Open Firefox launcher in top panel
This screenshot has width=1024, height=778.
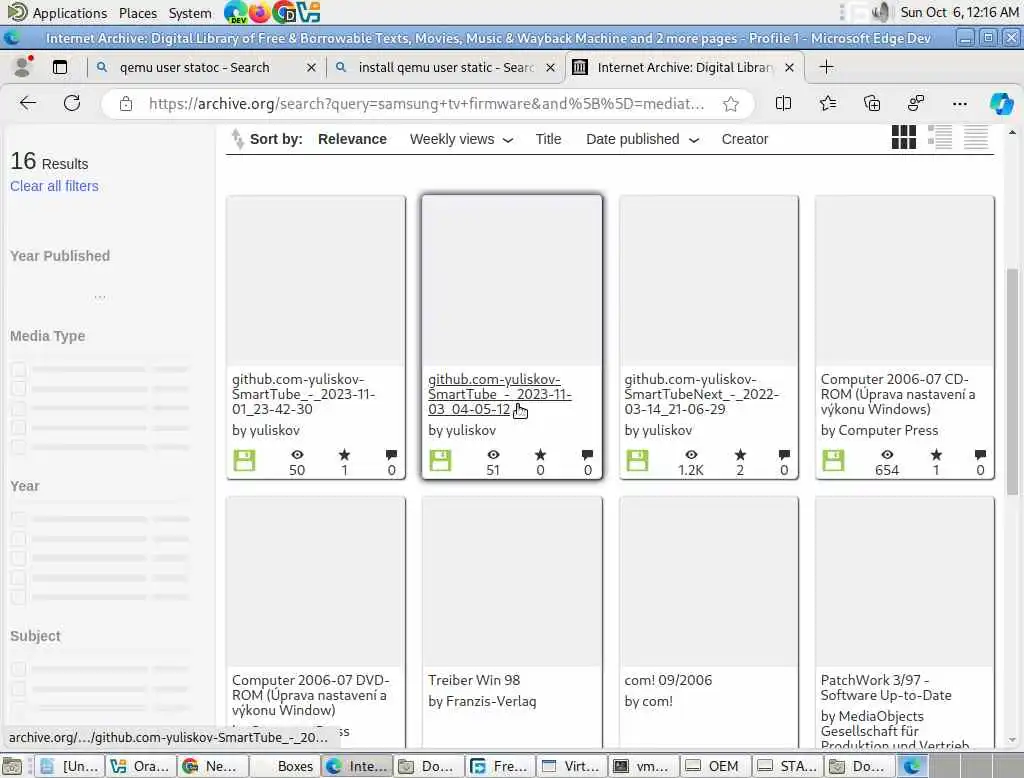pyautogui.click(x=259, y=12)
